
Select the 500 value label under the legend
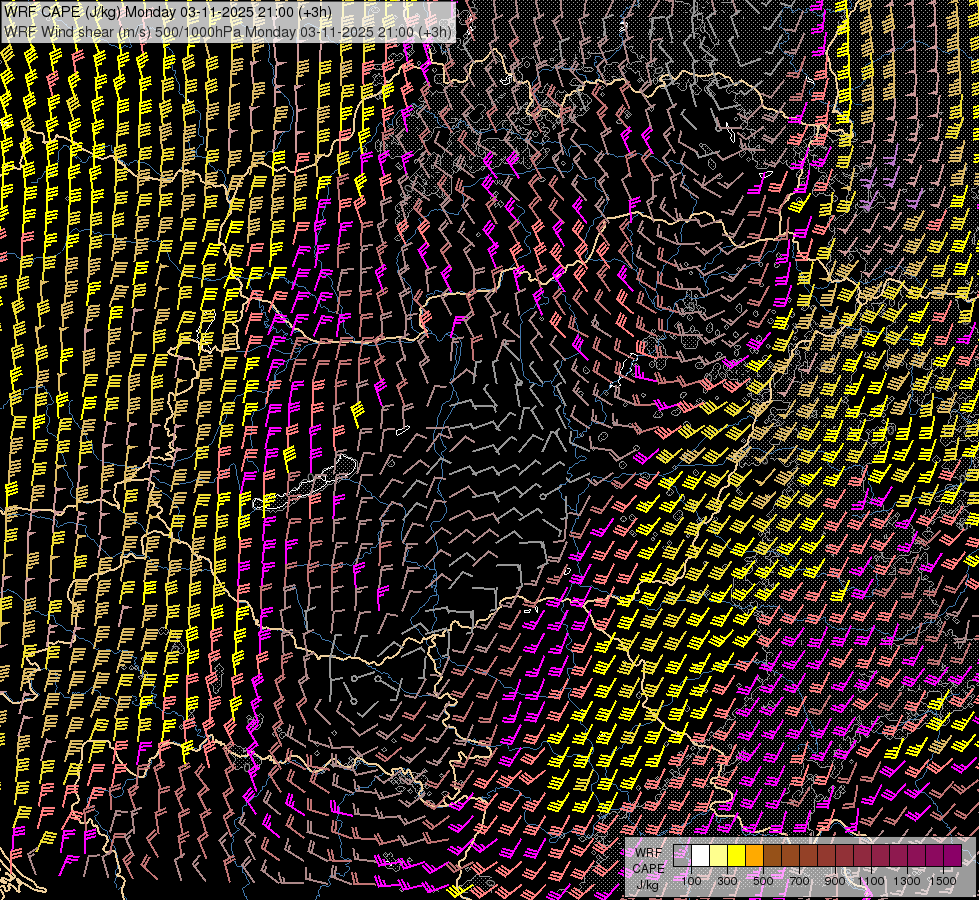pos(763,881)
